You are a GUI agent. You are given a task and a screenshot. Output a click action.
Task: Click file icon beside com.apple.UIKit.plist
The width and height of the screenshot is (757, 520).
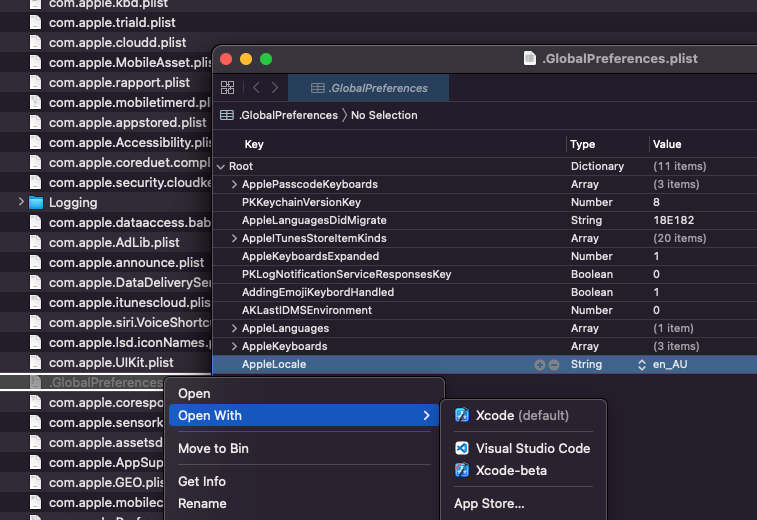pos(35,363)
